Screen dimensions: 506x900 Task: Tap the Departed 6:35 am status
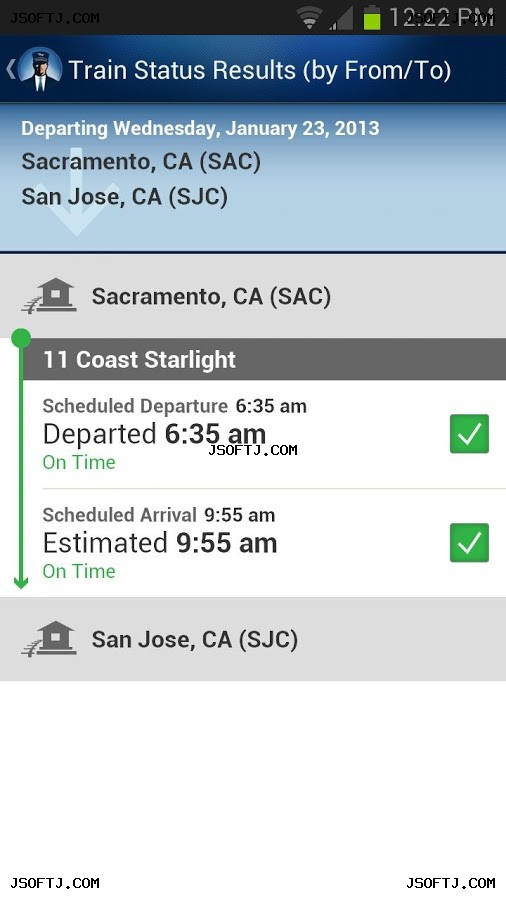click(x=154, y=434)
